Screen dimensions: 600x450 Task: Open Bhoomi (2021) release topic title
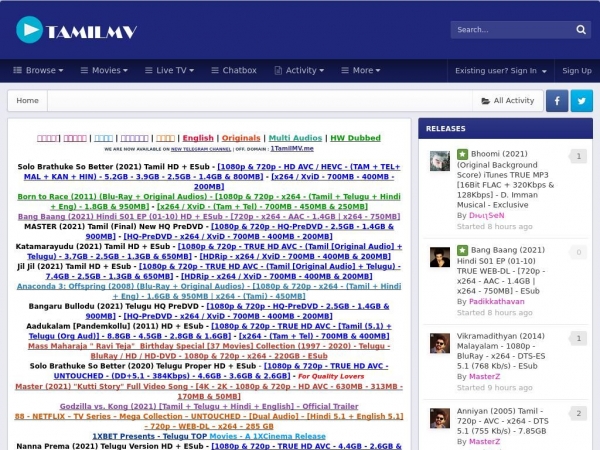506,179
